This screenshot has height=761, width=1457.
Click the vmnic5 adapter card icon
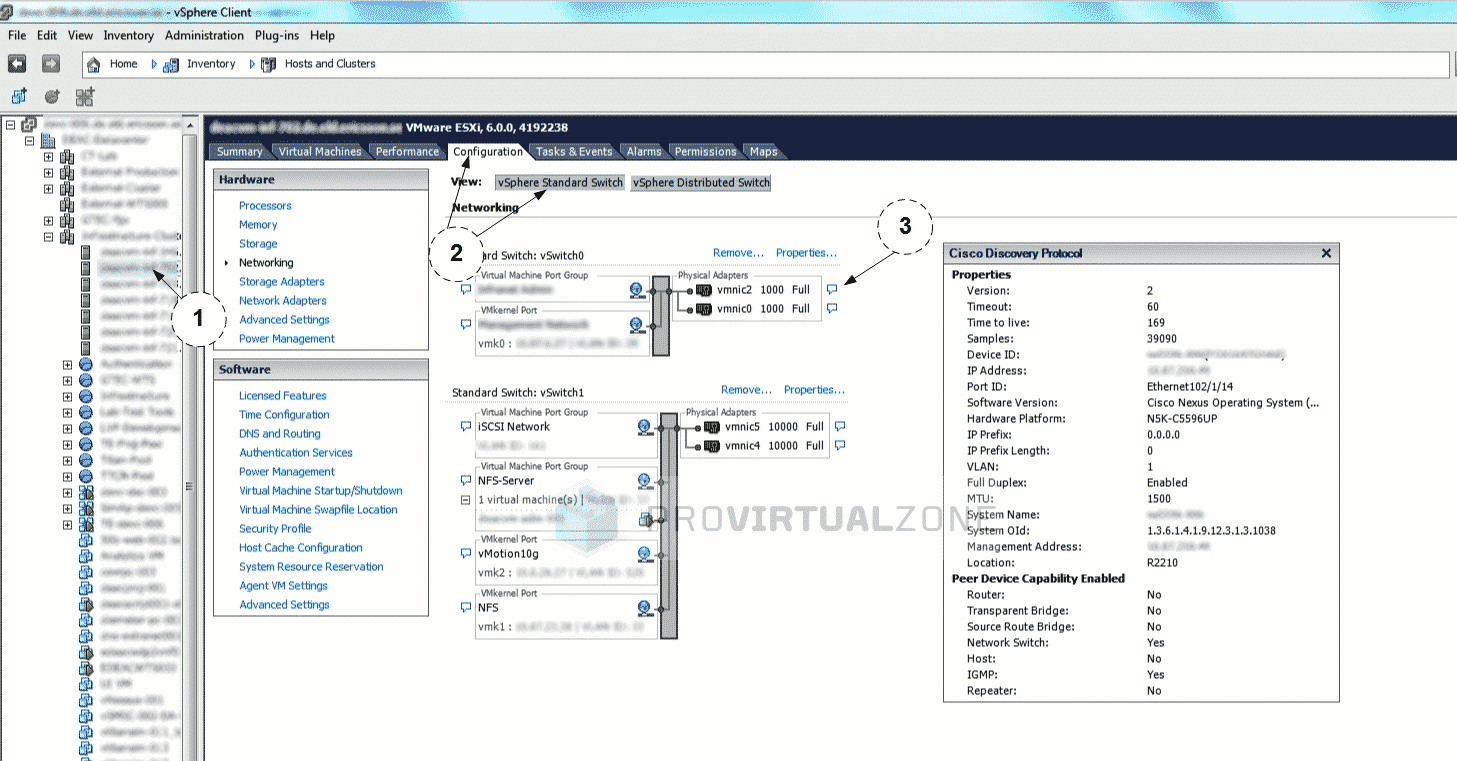pyautogui.click(x=711, y=427)
